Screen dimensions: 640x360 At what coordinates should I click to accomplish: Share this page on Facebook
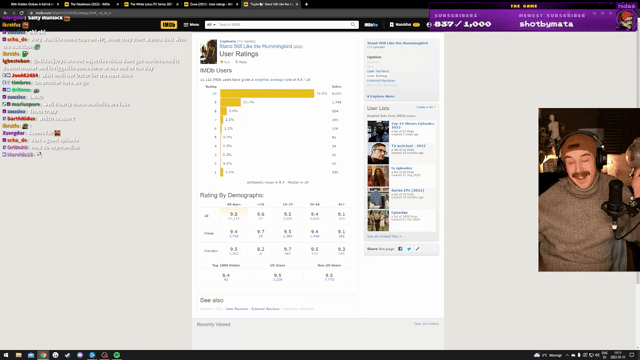(400, 249)
